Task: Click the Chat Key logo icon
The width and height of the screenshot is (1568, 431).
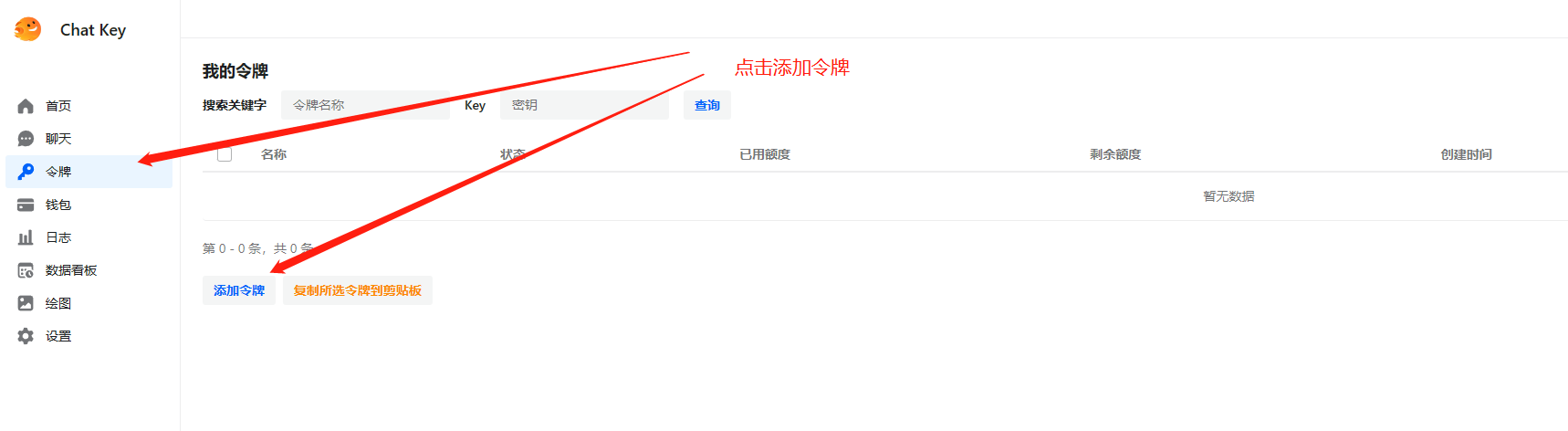Action: [x=27, y=29]
